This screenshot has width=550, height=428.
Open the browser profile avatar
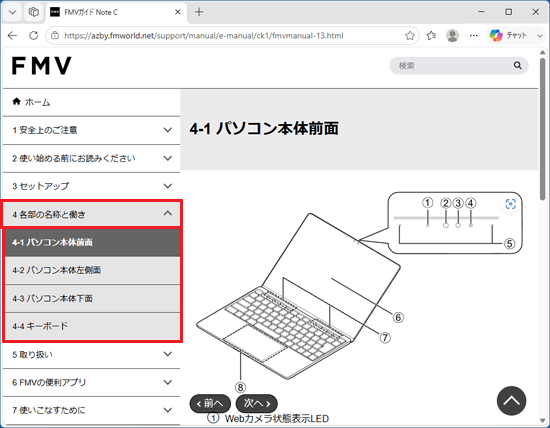click(x=452, y=35)
